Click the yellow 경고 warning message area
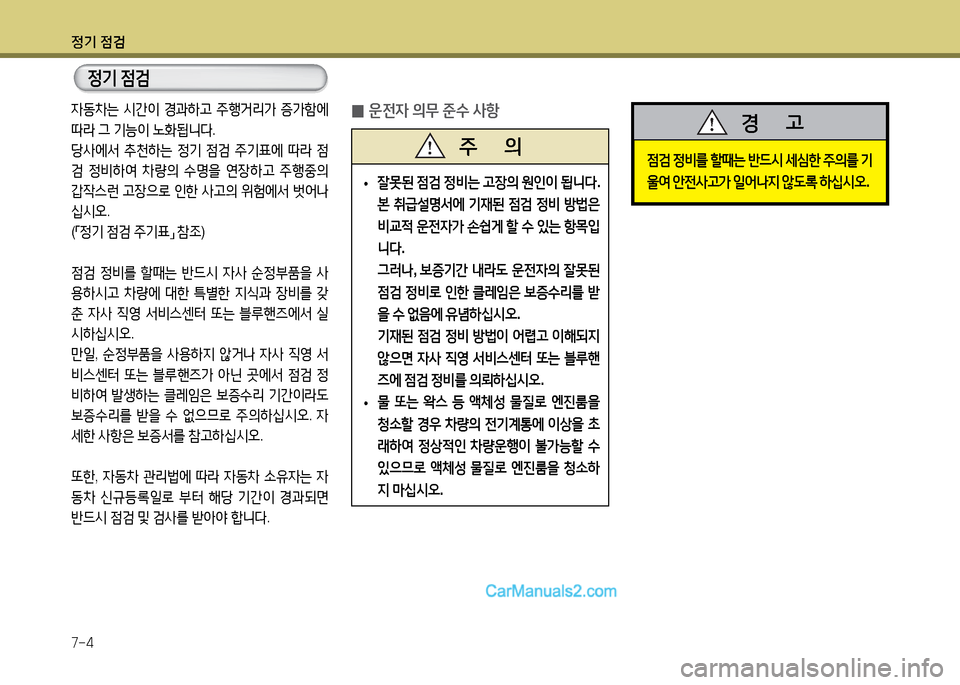 759,171
